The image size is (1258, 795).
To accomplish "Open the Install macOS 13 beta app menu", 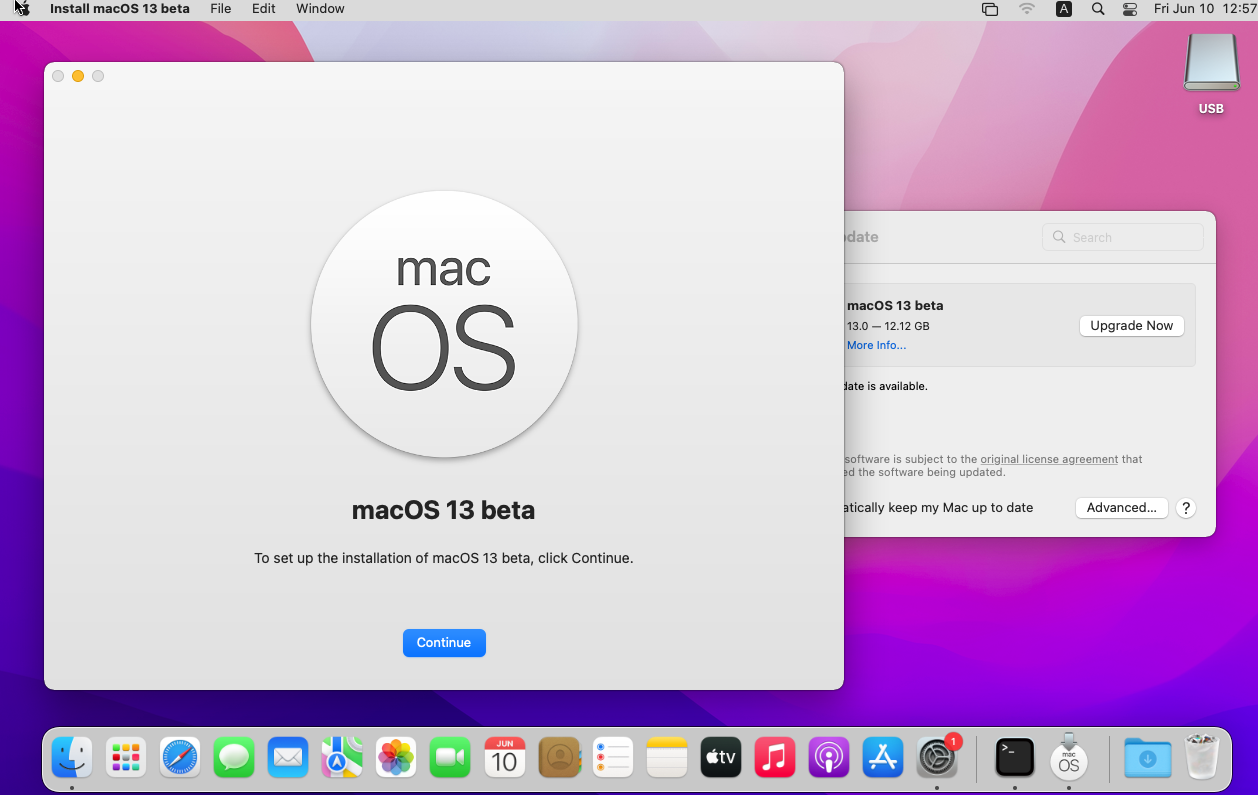I will pyautogui.click(x=120, y=9).
